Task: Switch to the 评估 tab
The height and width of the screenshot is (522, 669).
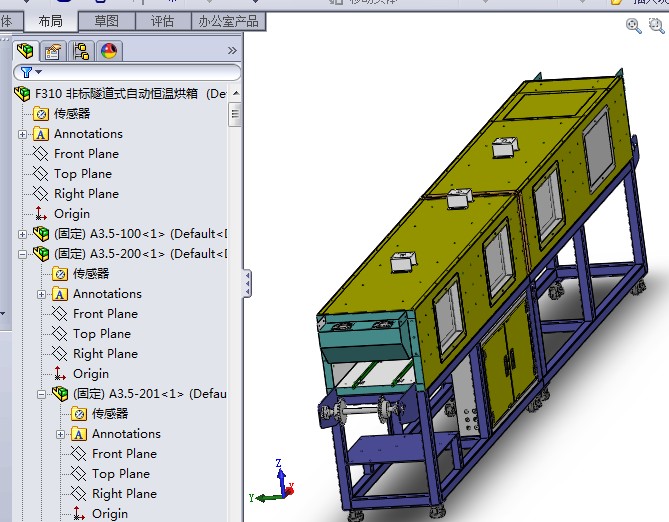Action: 163,21
